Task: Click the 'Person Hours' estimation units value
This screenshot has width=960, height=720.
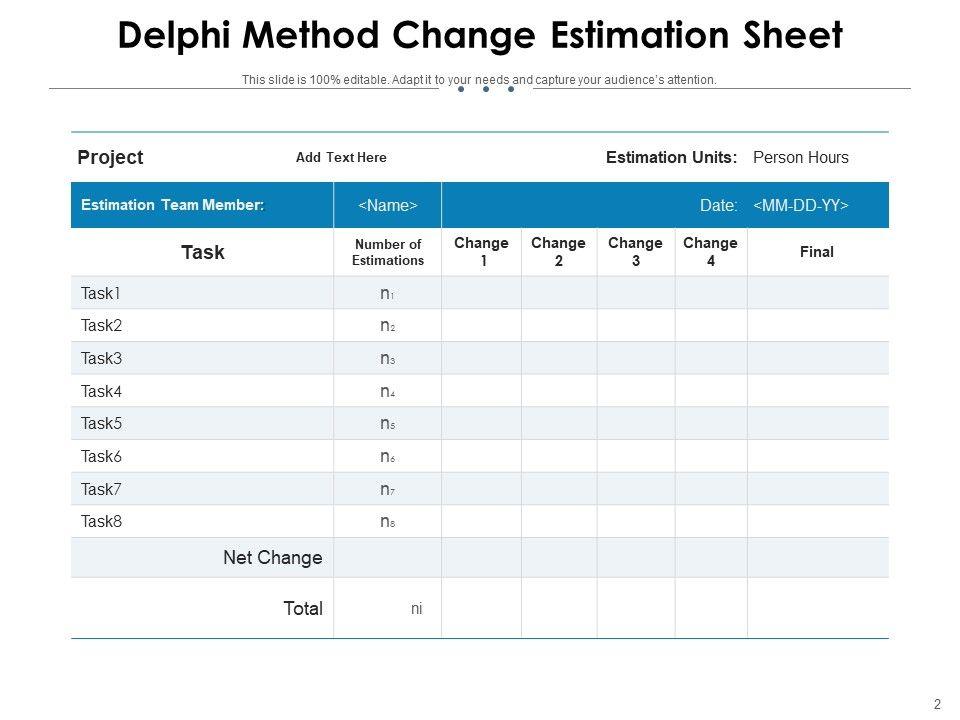Action: [x=800, y=158]
